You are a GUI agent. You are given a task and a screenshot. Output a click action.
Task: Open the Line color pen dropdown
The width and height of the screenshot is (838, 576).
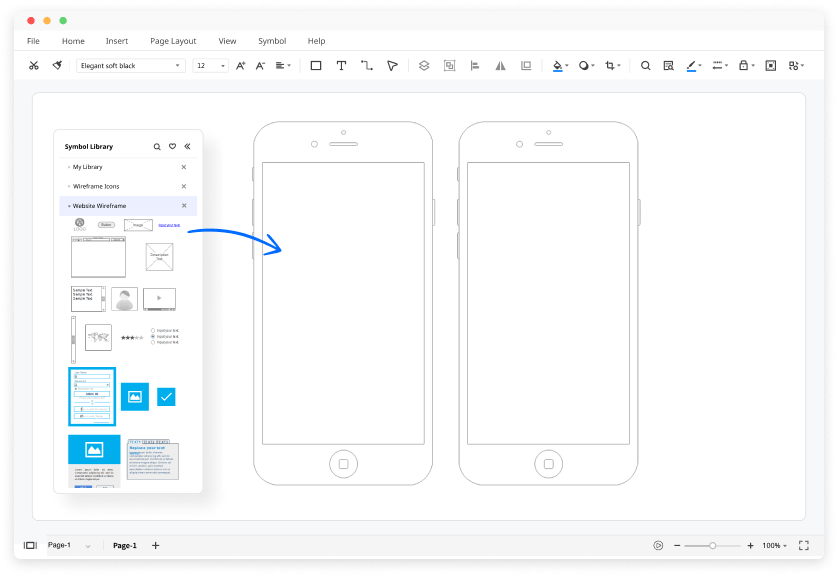(x=694, y=66)
